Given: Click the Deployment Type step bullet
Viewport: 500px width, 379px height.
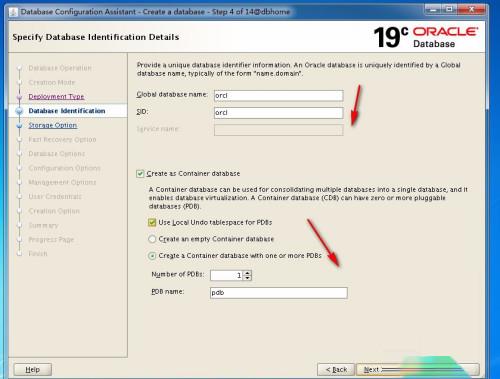Looking at the screenshot, I should 19,97.
